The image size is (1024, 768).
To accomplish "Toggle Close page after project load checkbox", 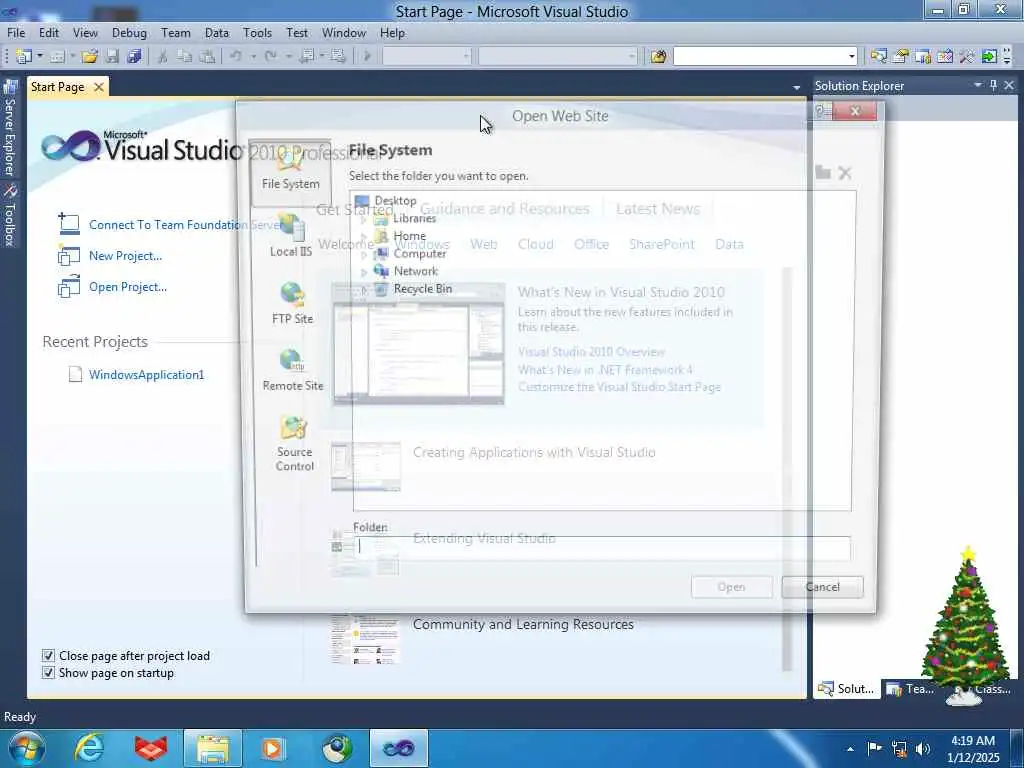I will 48,656.
